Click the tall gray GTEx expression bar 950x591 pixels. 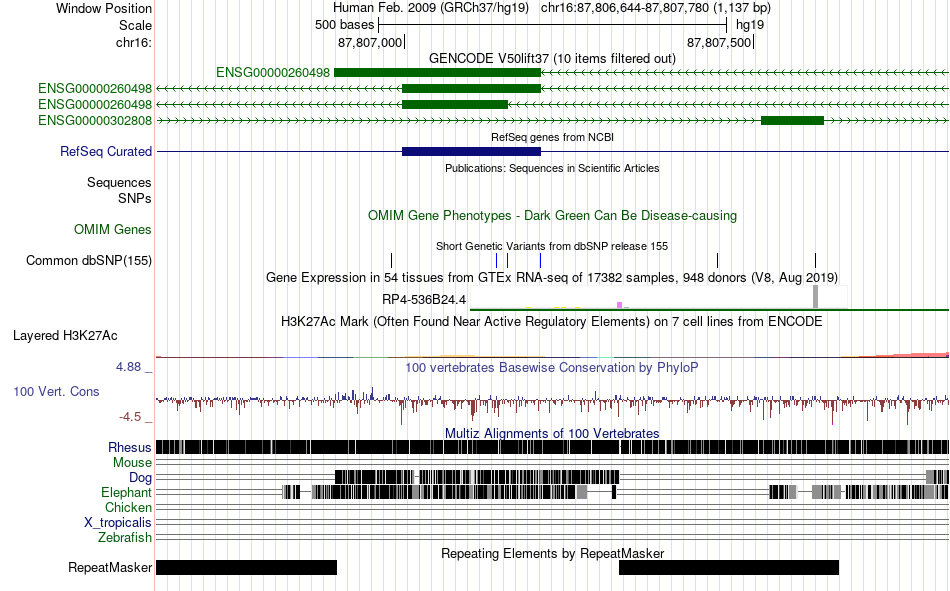click(815, 296)
